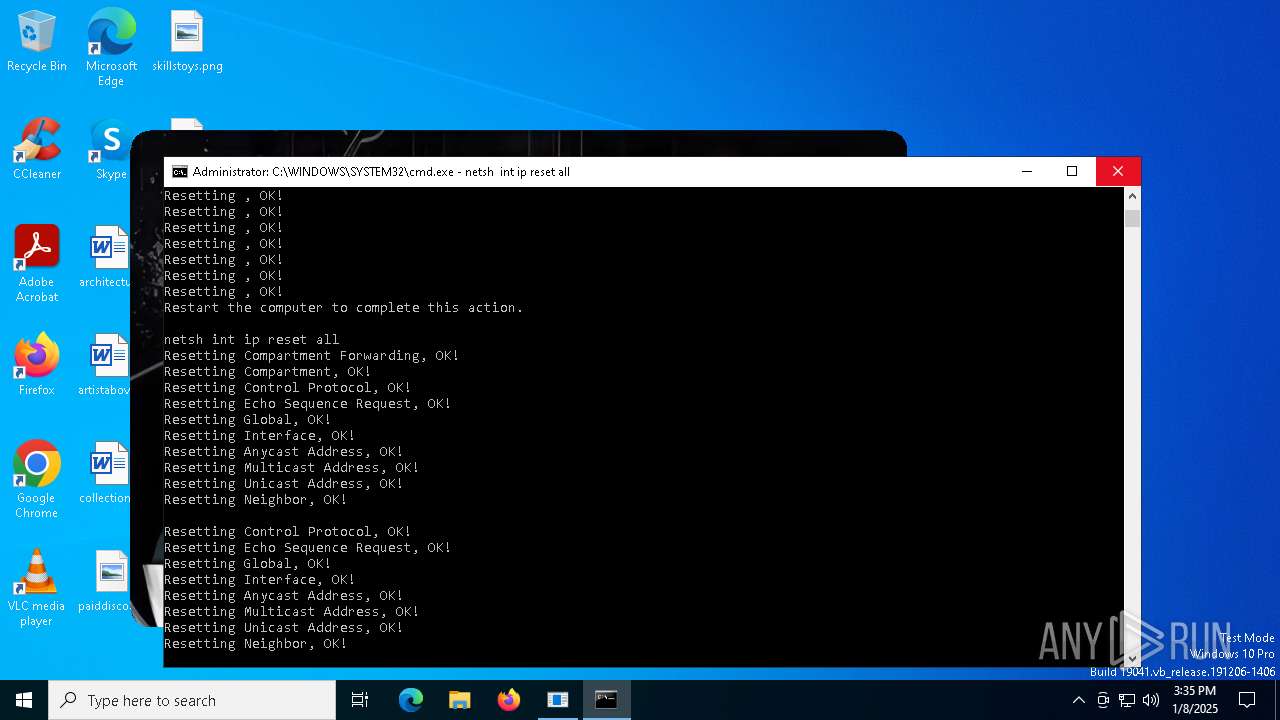
Task: Click the network status tray icon
Action: [x=1127, y=700]
